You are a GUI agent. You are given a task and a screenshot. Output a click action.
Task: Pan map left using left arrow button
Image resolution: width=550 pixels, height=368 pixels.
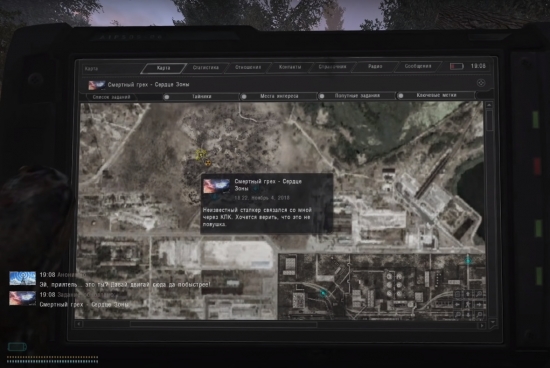(x=457, y=305)
